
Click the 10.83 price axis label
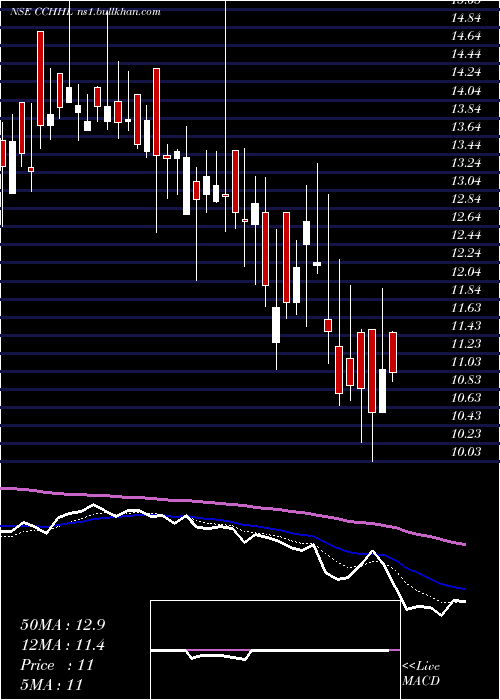tap(467, 380)
